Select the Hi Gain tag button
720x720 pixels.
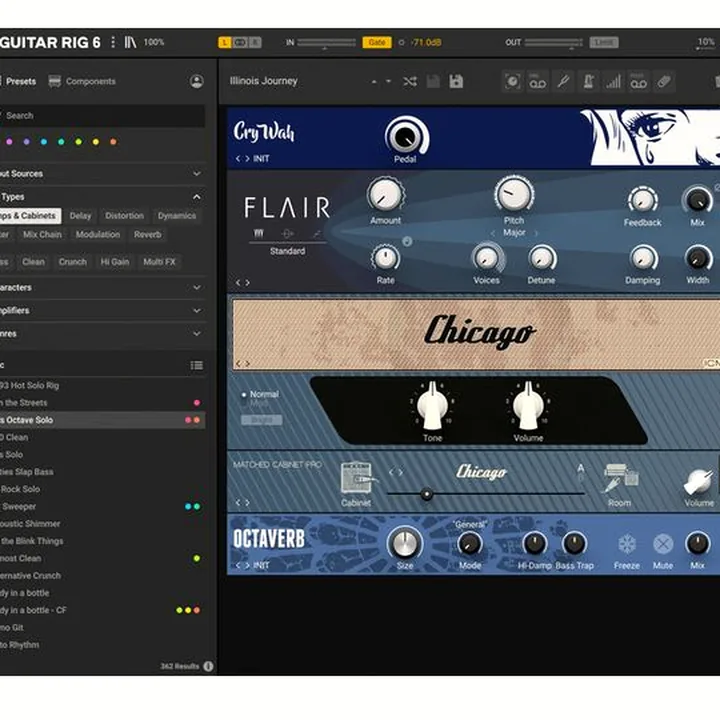point(115,262)
